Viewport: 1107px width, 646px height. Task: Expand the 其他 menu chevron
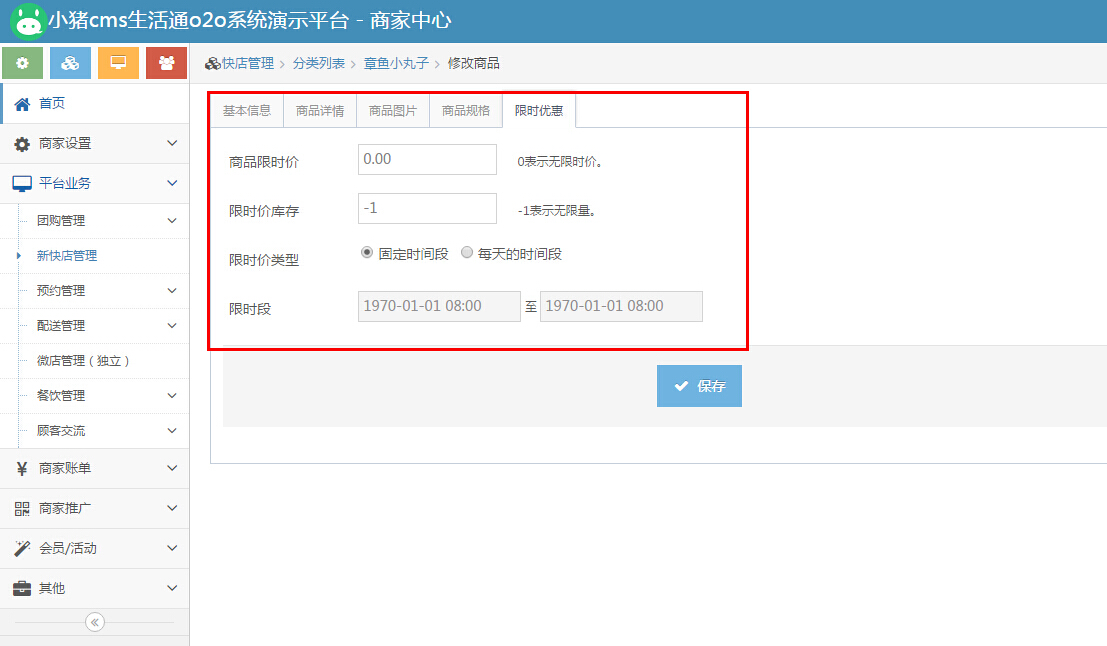[172, 588]
